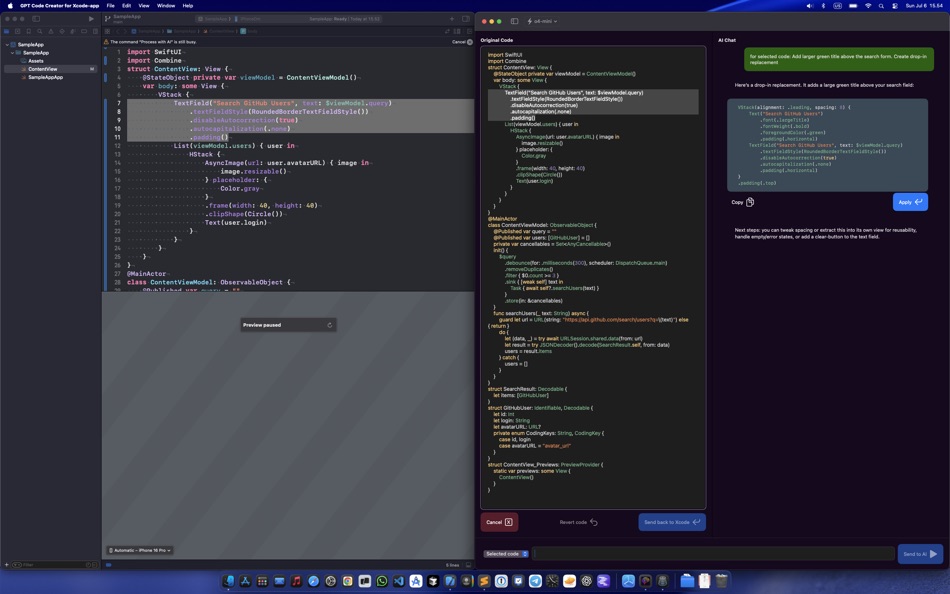Cancel the busy 'Process with AI' command
This screenshot has width=950, height=594.
(x=462, y=42)
